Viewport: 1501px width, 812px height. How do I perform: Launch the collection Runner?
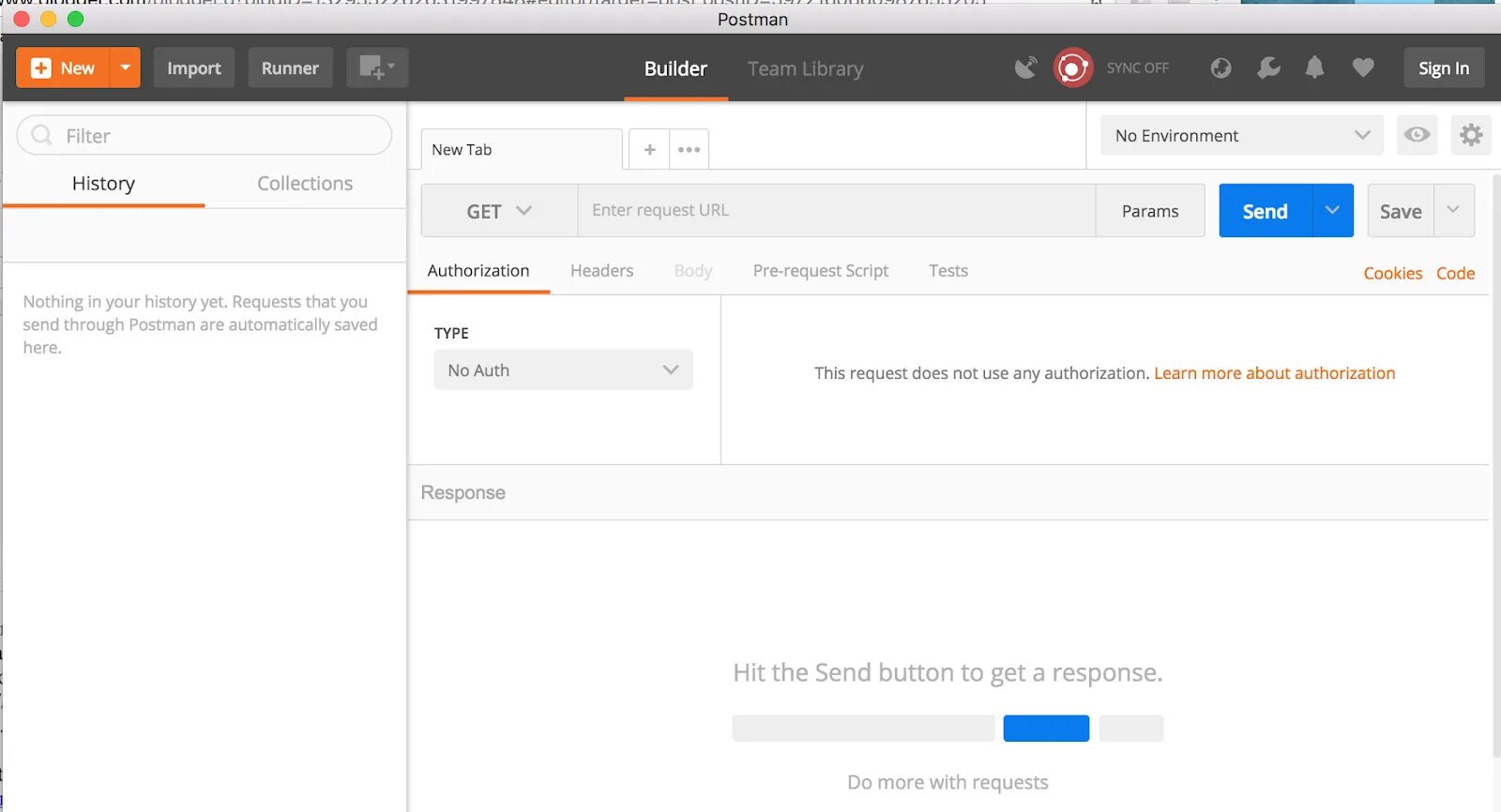[290, 68]
